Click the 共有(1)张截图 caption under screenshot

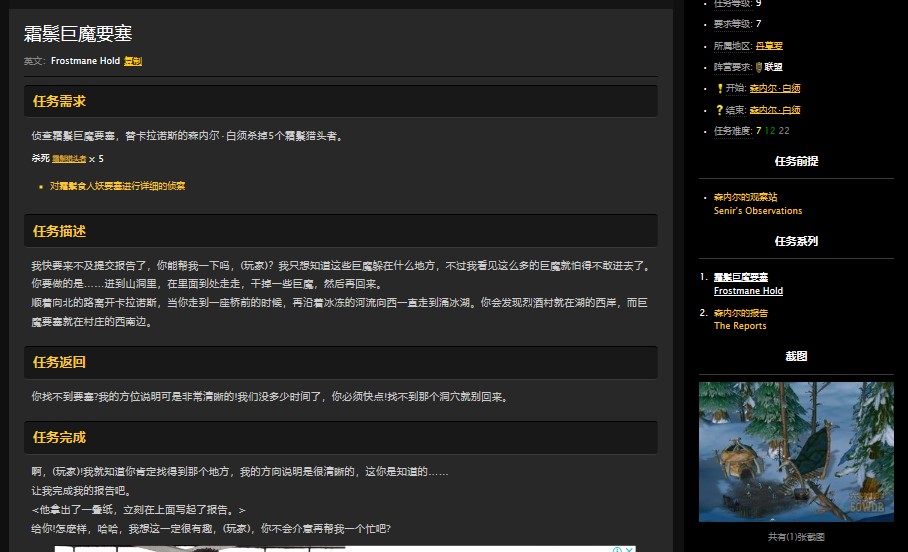796,537
